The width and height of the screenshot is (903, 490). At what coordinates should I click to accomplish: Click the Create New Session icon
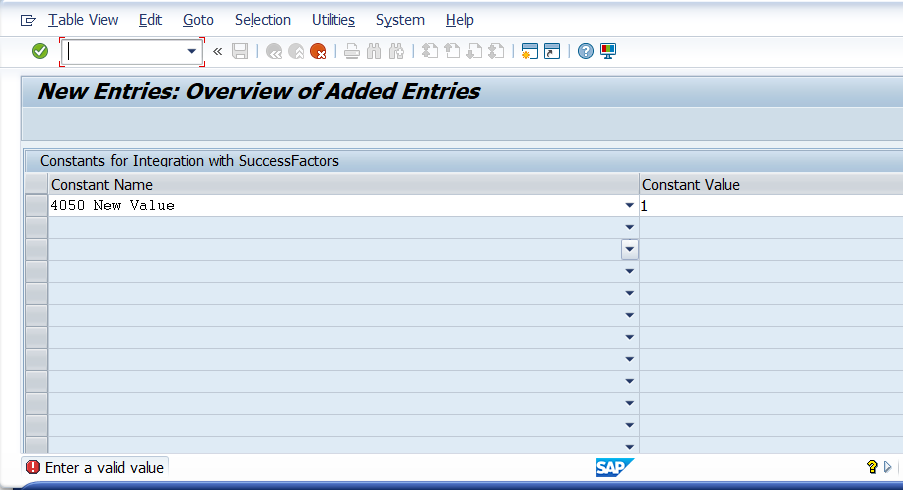tap(529, 51)
